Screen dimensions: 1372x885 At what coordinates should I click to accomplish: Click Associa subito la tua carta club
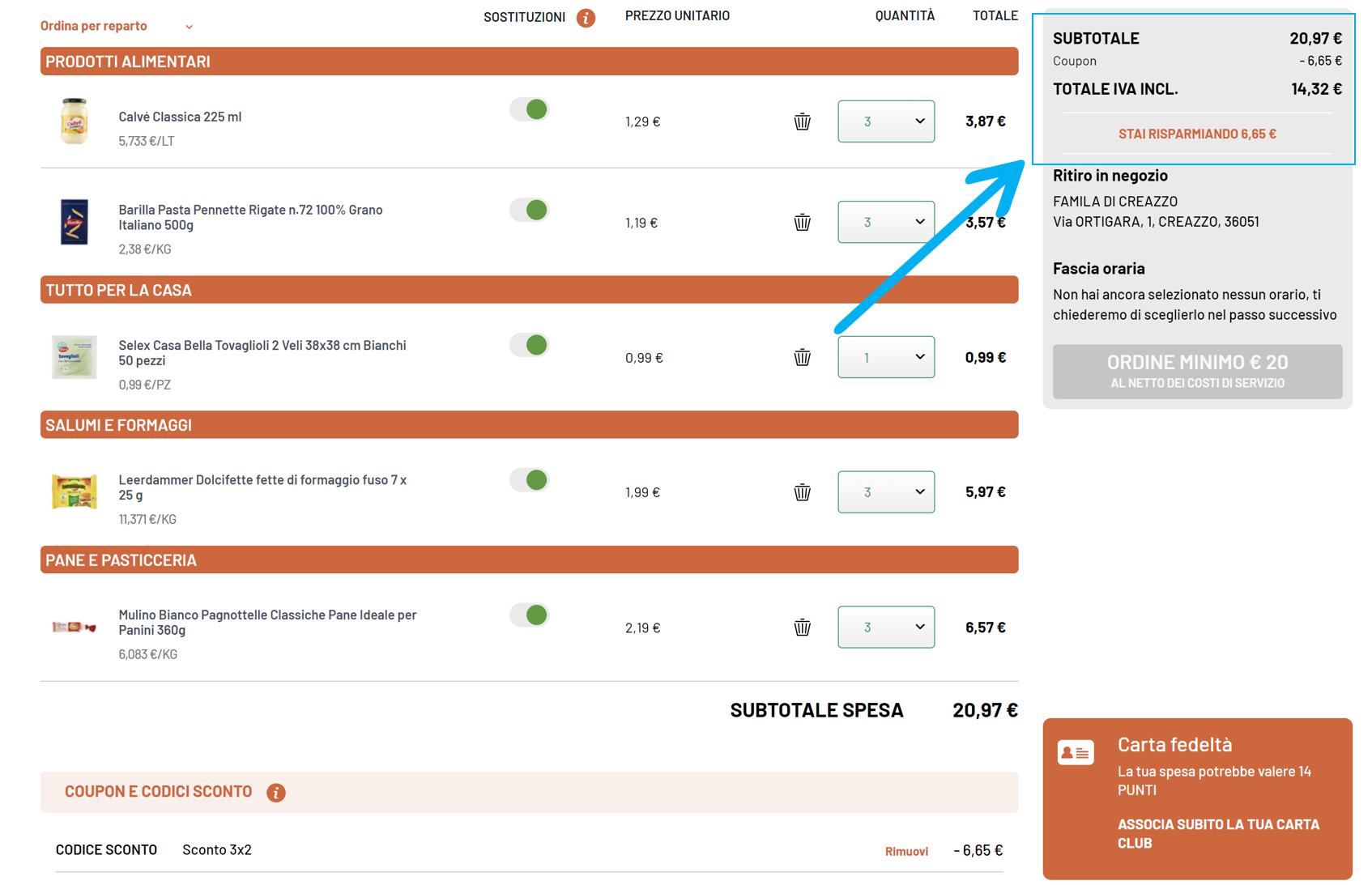(x=1217, y=833)
